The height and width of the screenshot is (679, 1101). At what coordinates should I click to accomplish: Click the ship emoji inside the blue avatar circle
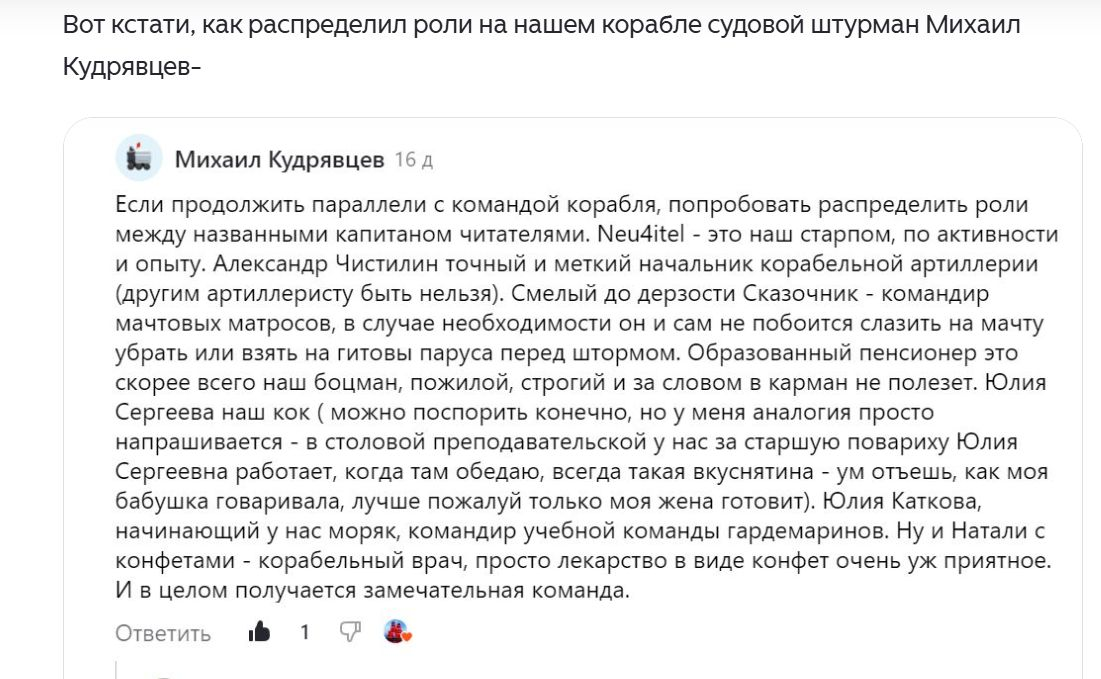[x=135, y=157]
